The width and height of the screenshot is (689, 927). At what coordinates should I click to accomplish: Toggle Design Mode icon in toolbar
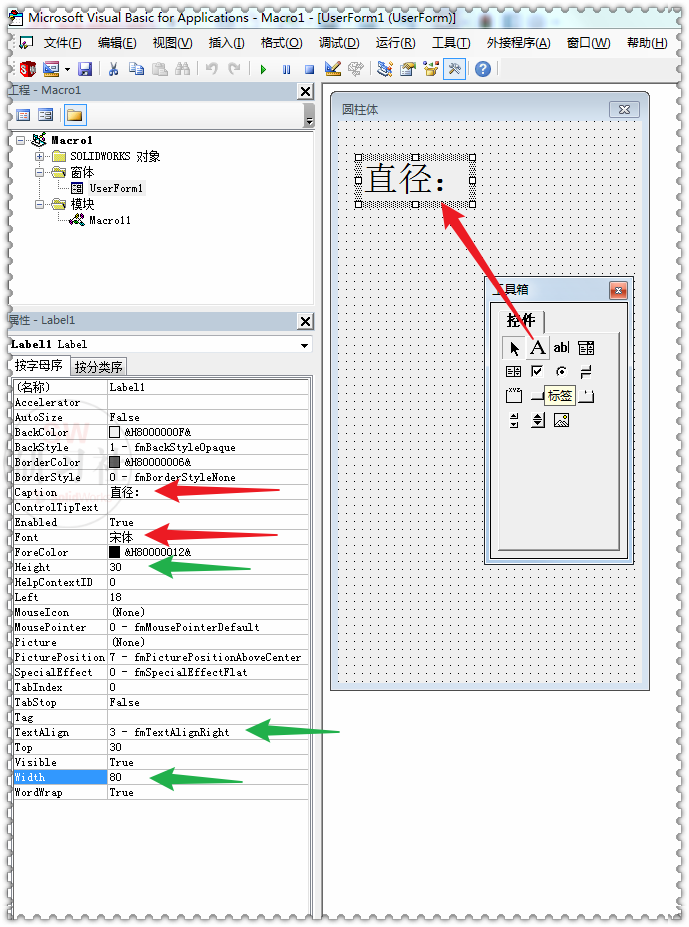pyautogui.click(x=333, y=69)
